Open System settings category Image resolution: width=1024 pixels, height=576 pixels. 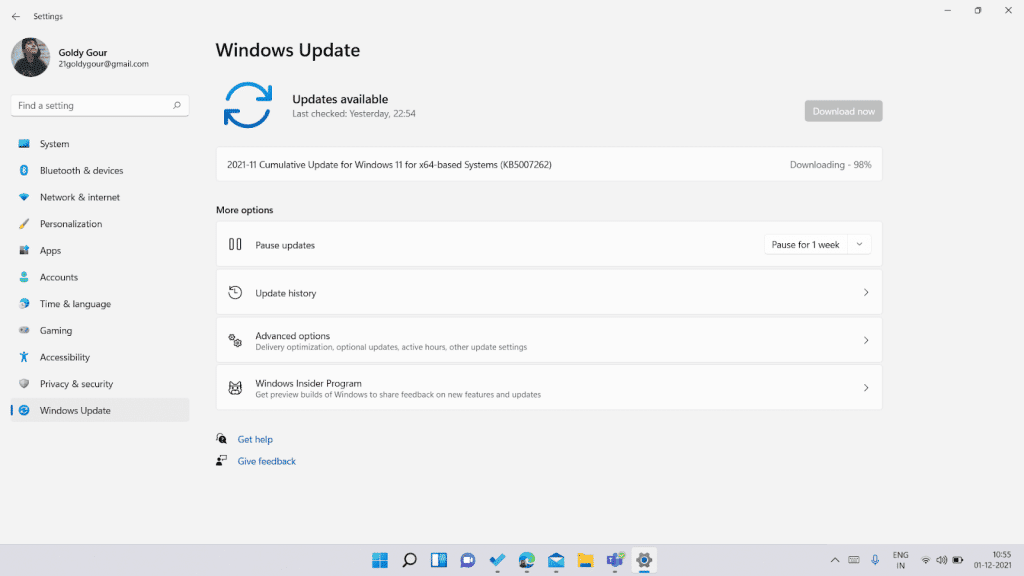click(100, 144)
